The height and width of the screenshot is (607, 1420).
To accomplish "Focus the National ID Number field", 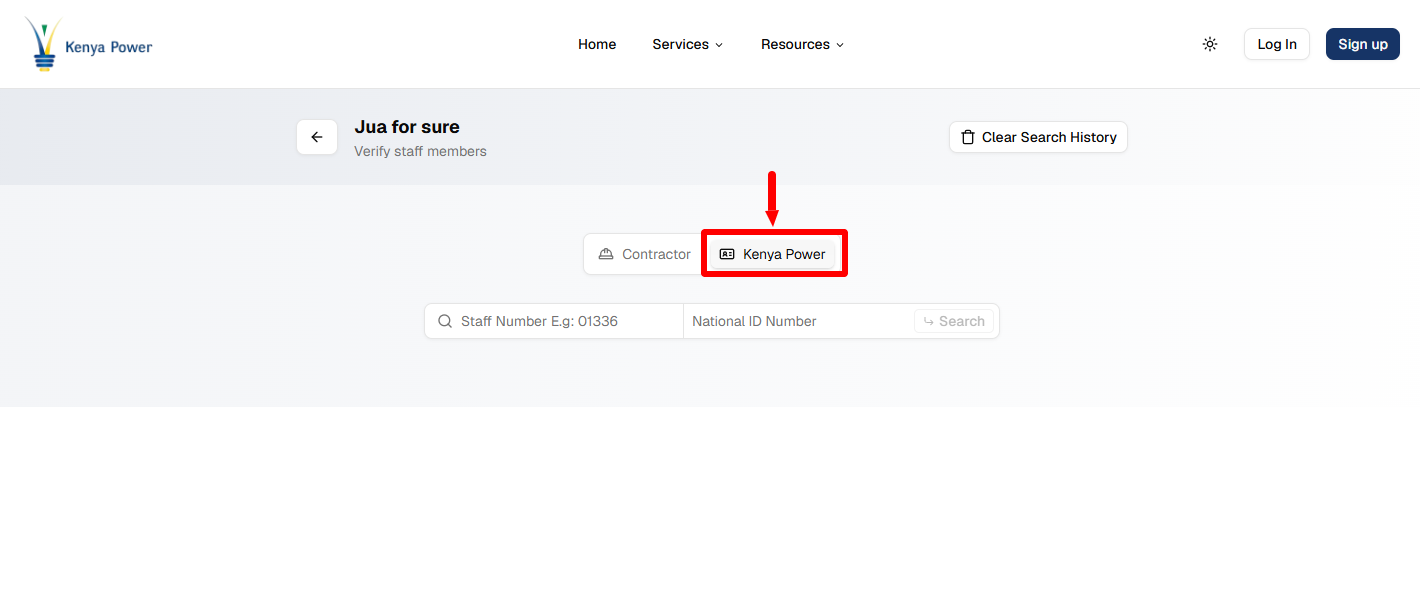I will [798, 321].
